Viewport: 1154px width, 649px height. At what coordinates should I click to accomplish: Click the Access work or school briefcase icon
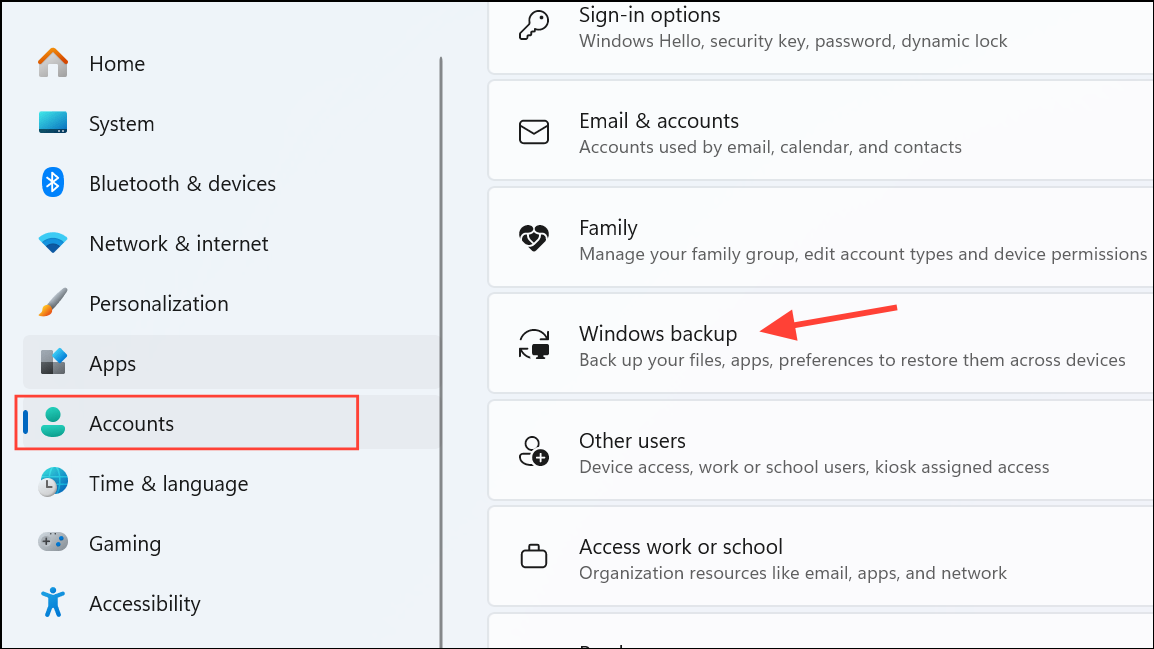534,557
